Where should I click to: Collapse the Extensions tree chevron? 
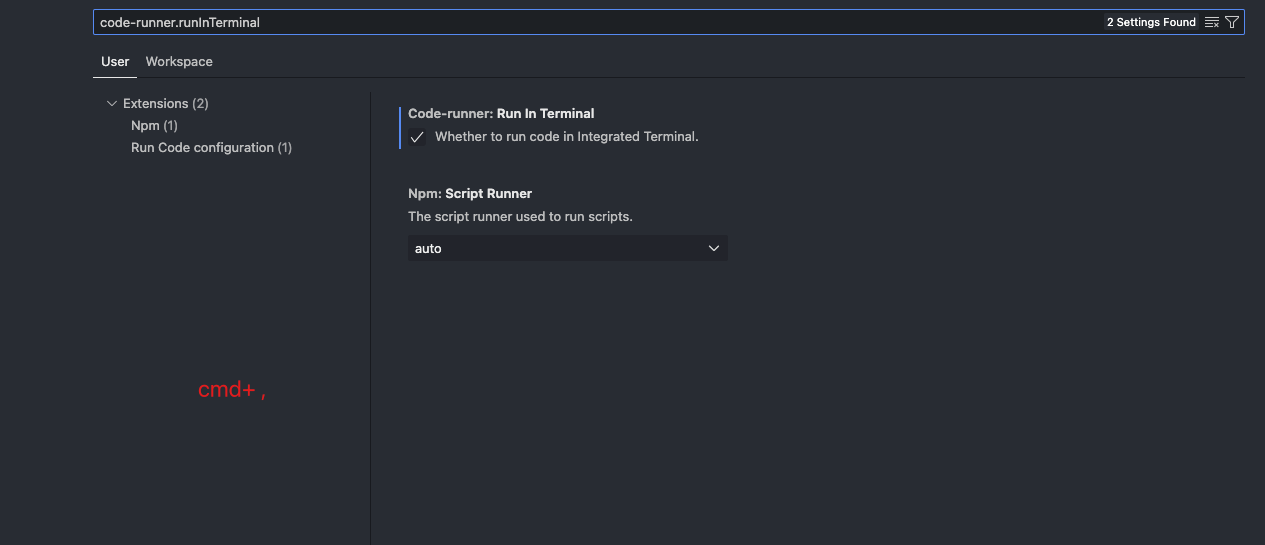[111, 104]
